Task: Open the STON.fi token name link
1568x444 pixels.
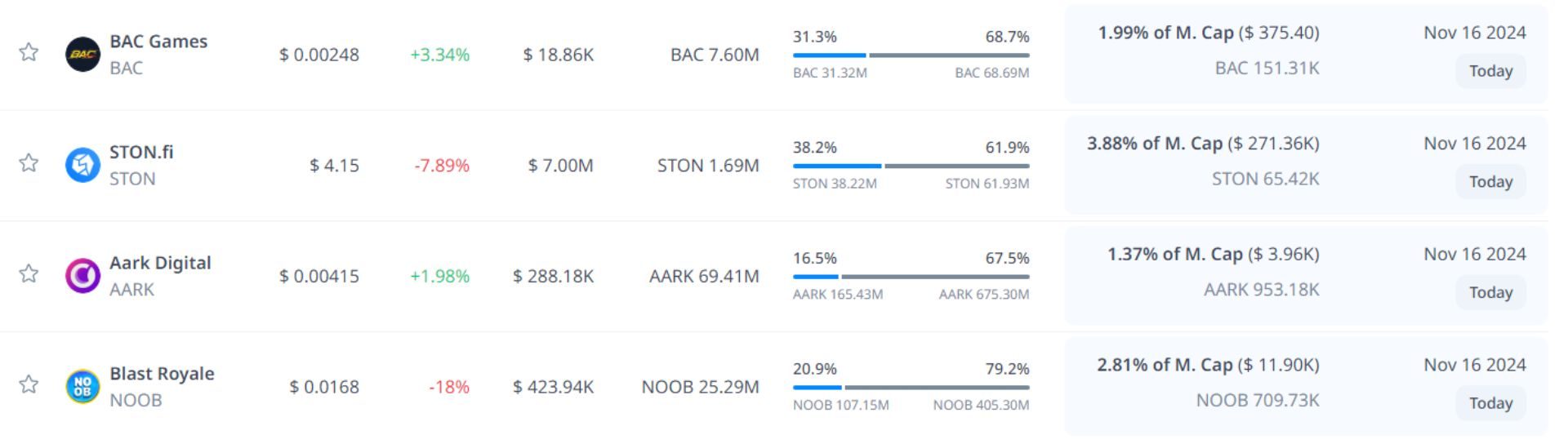Action: [141, 153]
